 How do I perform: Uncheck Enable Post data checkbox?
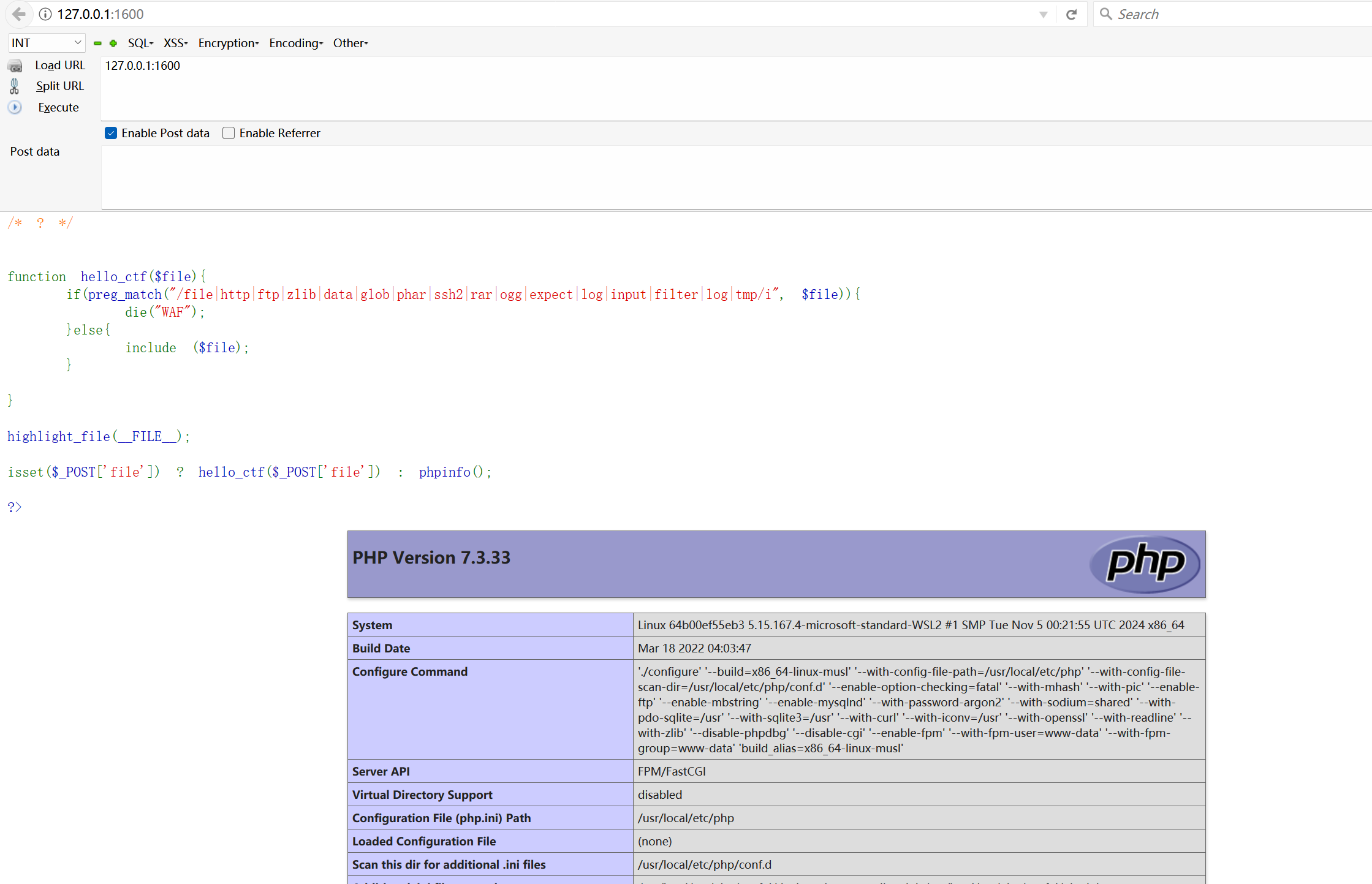111,133
